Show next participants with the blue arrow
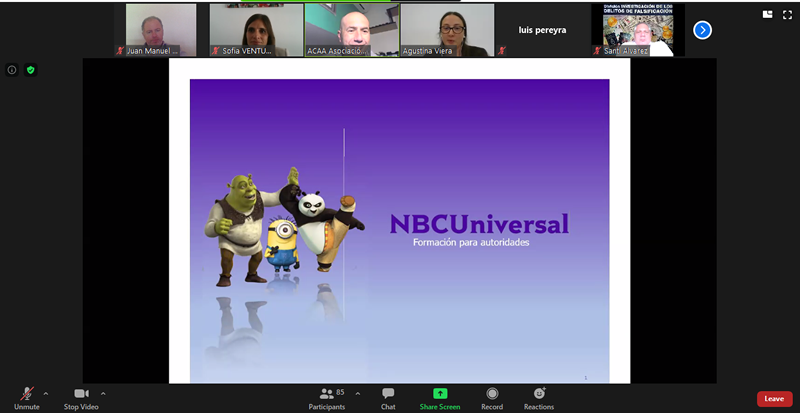This screenshot has height=413, width=800. pos(702,30)
